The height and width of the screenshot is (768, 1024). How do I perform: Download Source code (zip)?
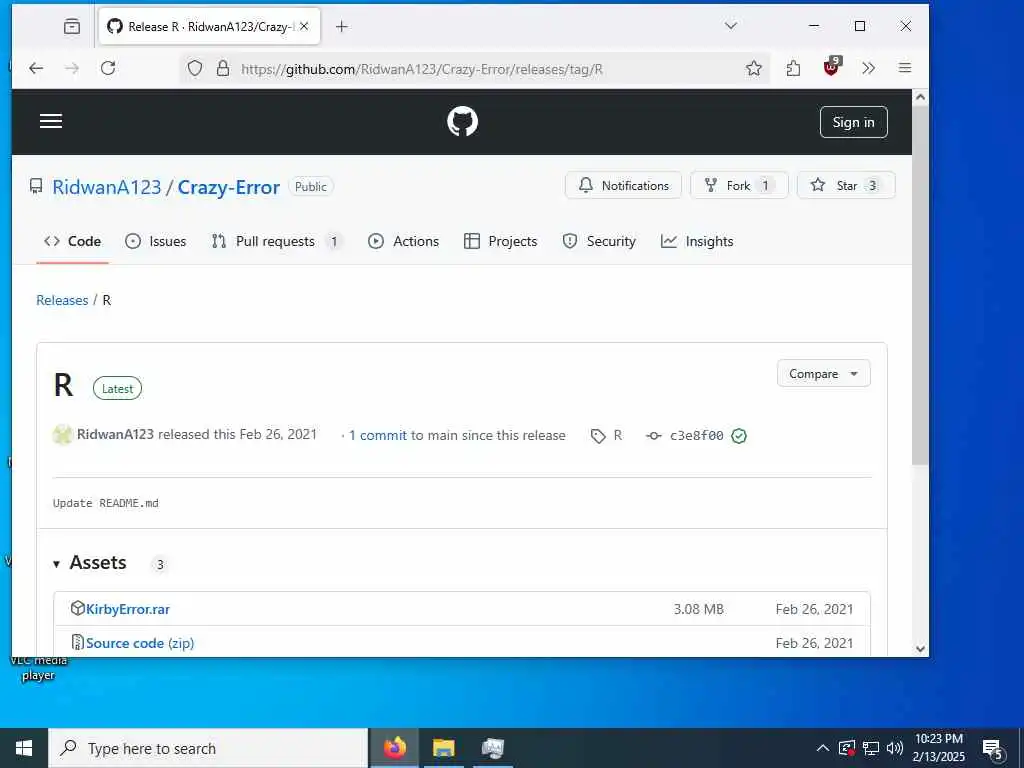point(140,643)
